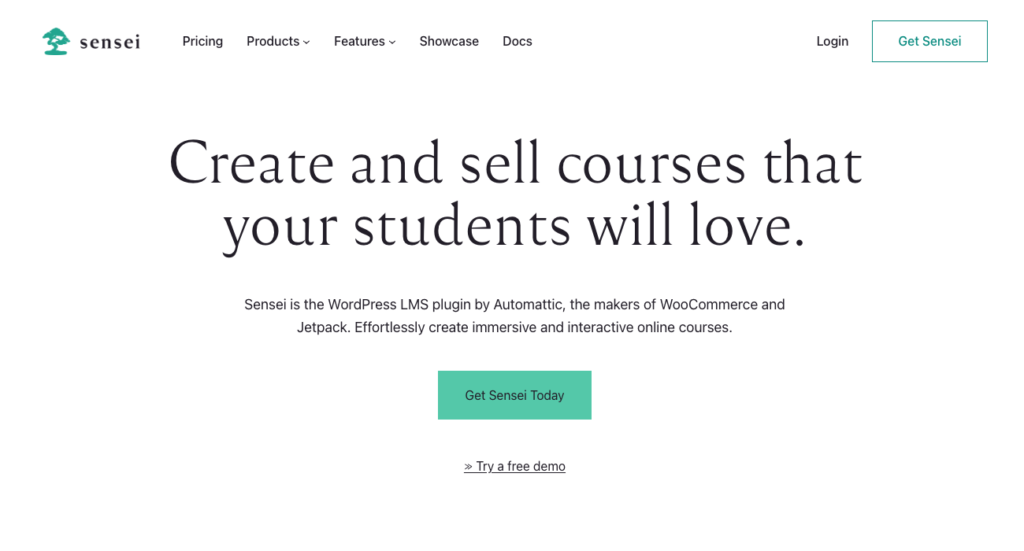The image size is (1024, 551).
Task: Open the Pricing page
Action: click(202, 41)
